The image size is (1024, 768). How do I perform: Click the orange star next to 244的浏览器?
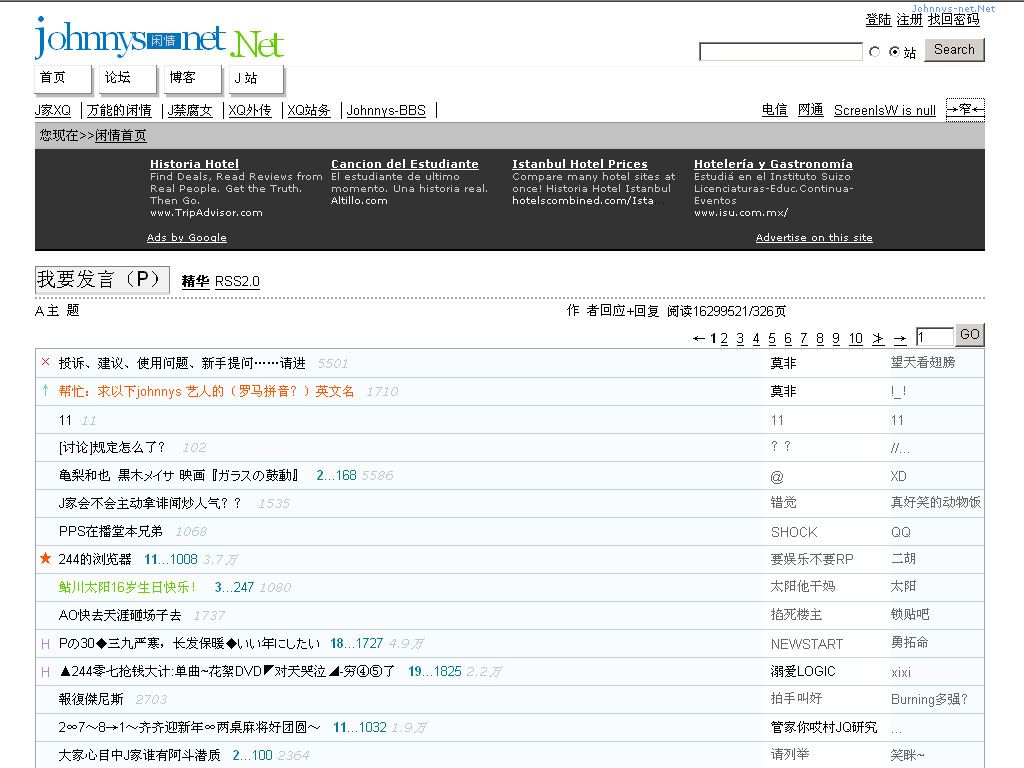pyautogui.click(x=45, y=558)
